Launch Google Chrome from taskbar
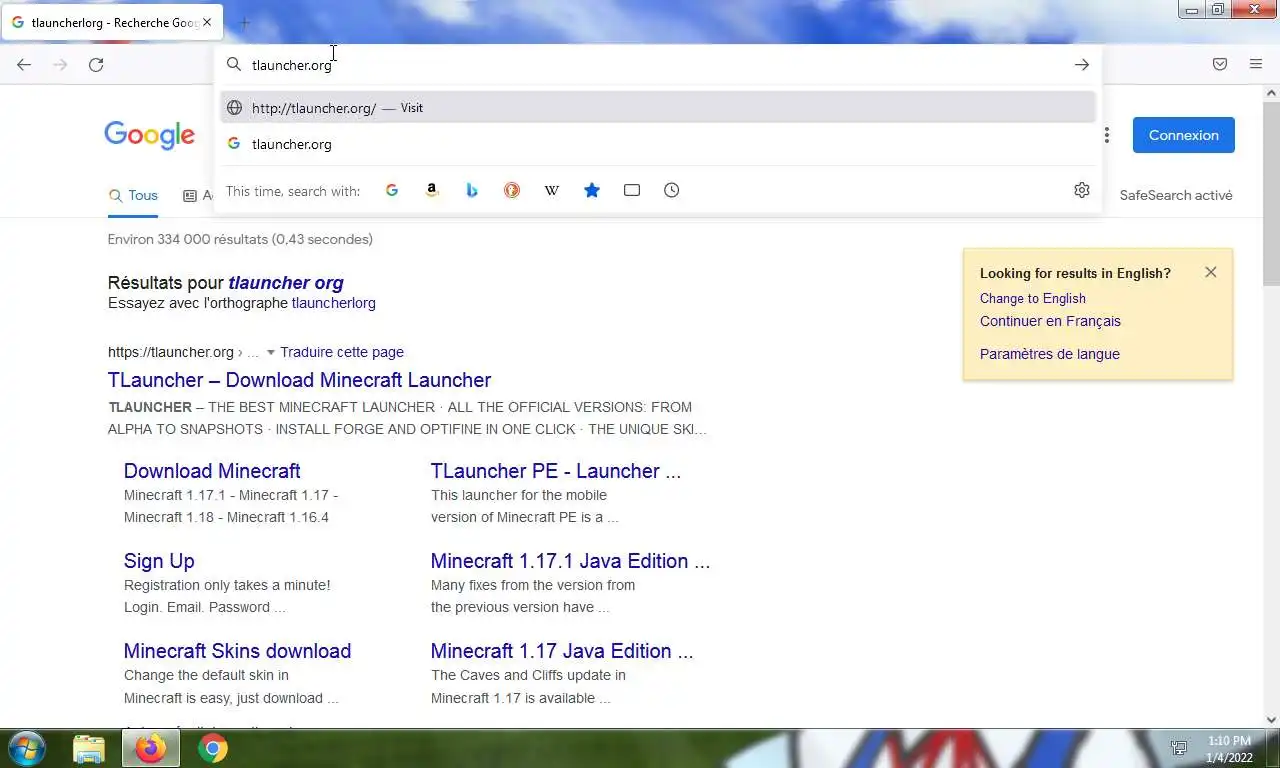 click(x=212, y=748)
